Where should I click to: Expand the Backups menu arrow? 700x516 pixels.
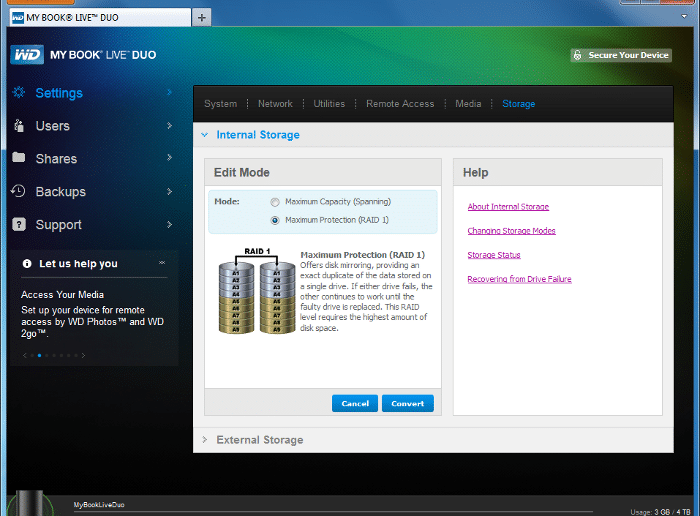pos(169,191)
